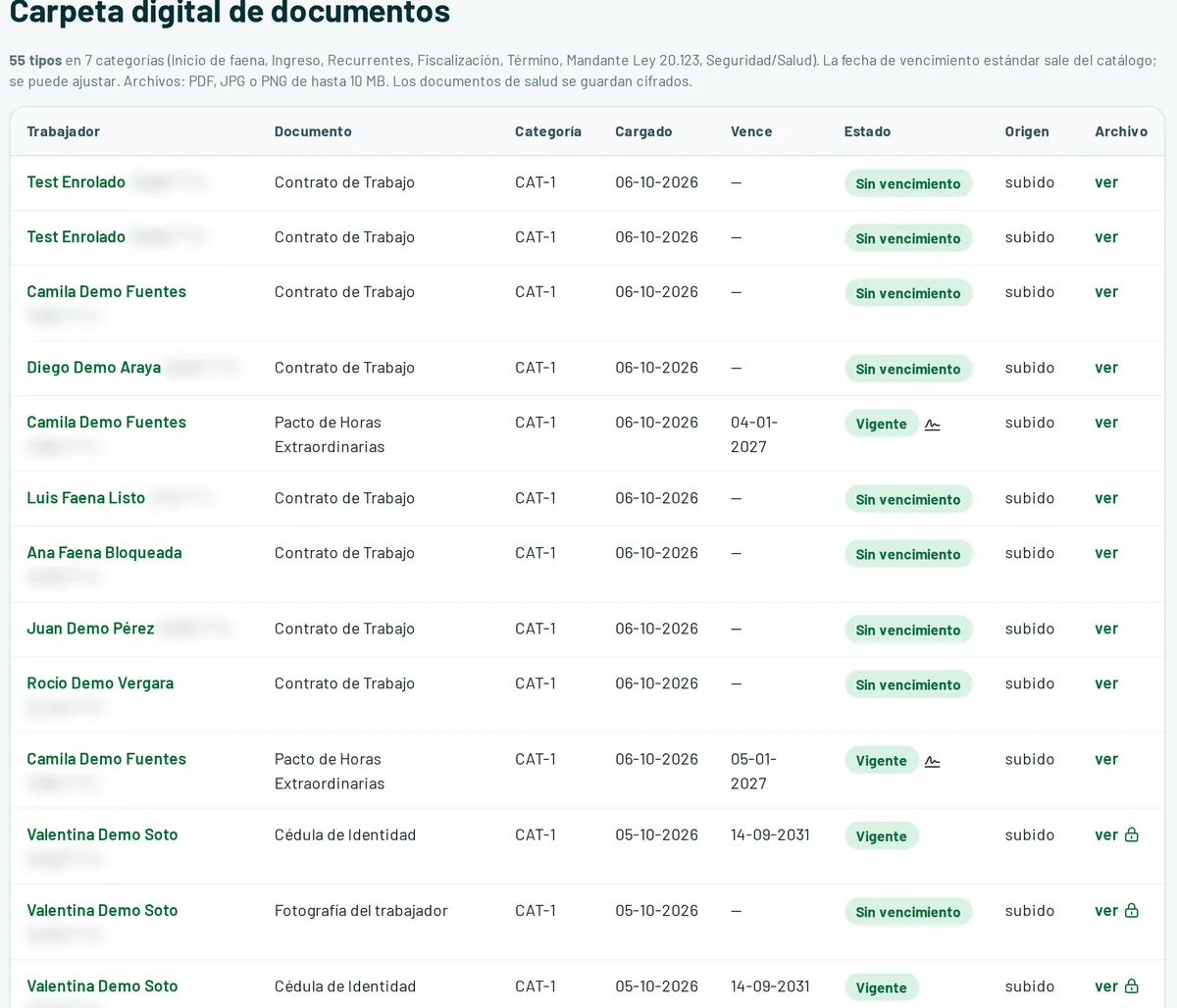This screenshot has height=1008, width=1177.
Task: Click lock icon in Fotografía del trabajador row
Action: (1131, 910)
